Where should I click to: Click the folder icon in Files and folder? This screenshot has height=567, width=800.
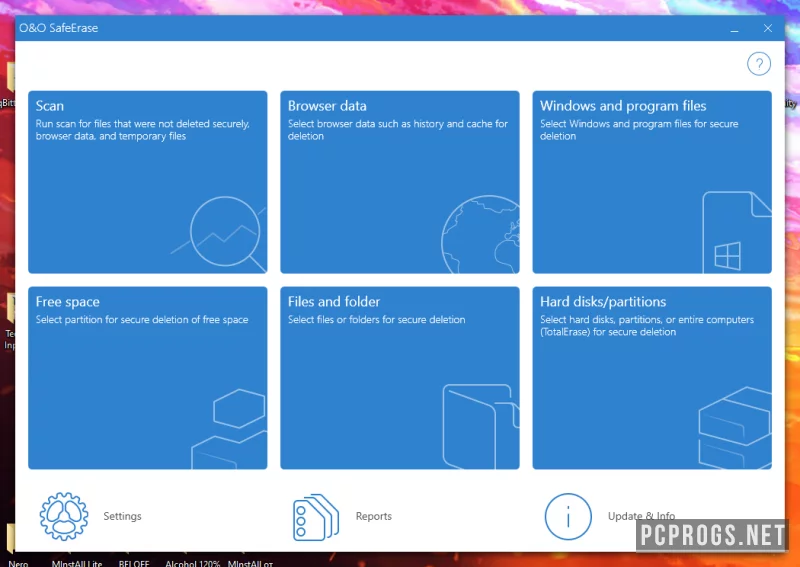pos(481,427)
